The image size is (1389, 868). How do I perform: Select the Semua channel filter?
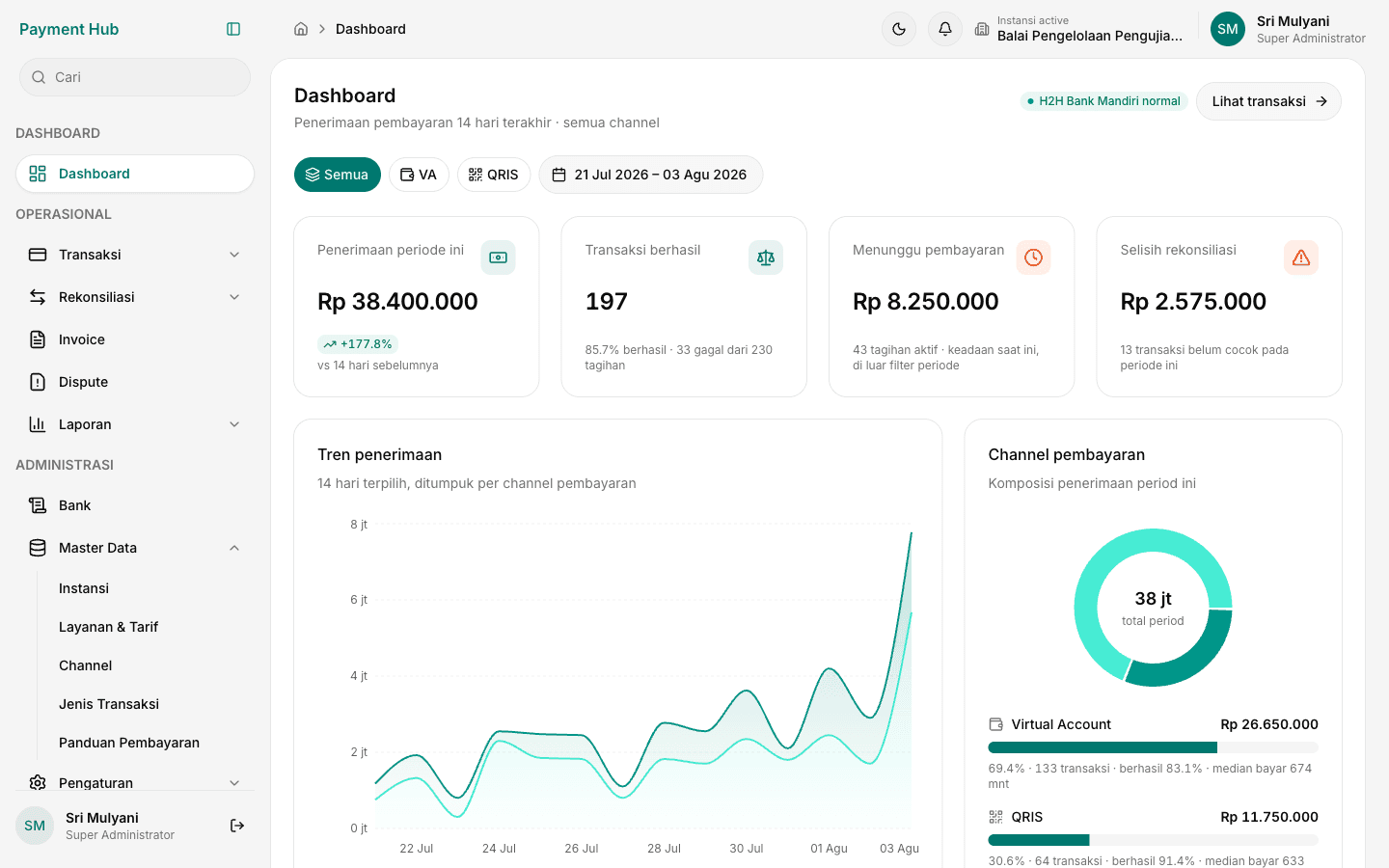pos(338,175)
